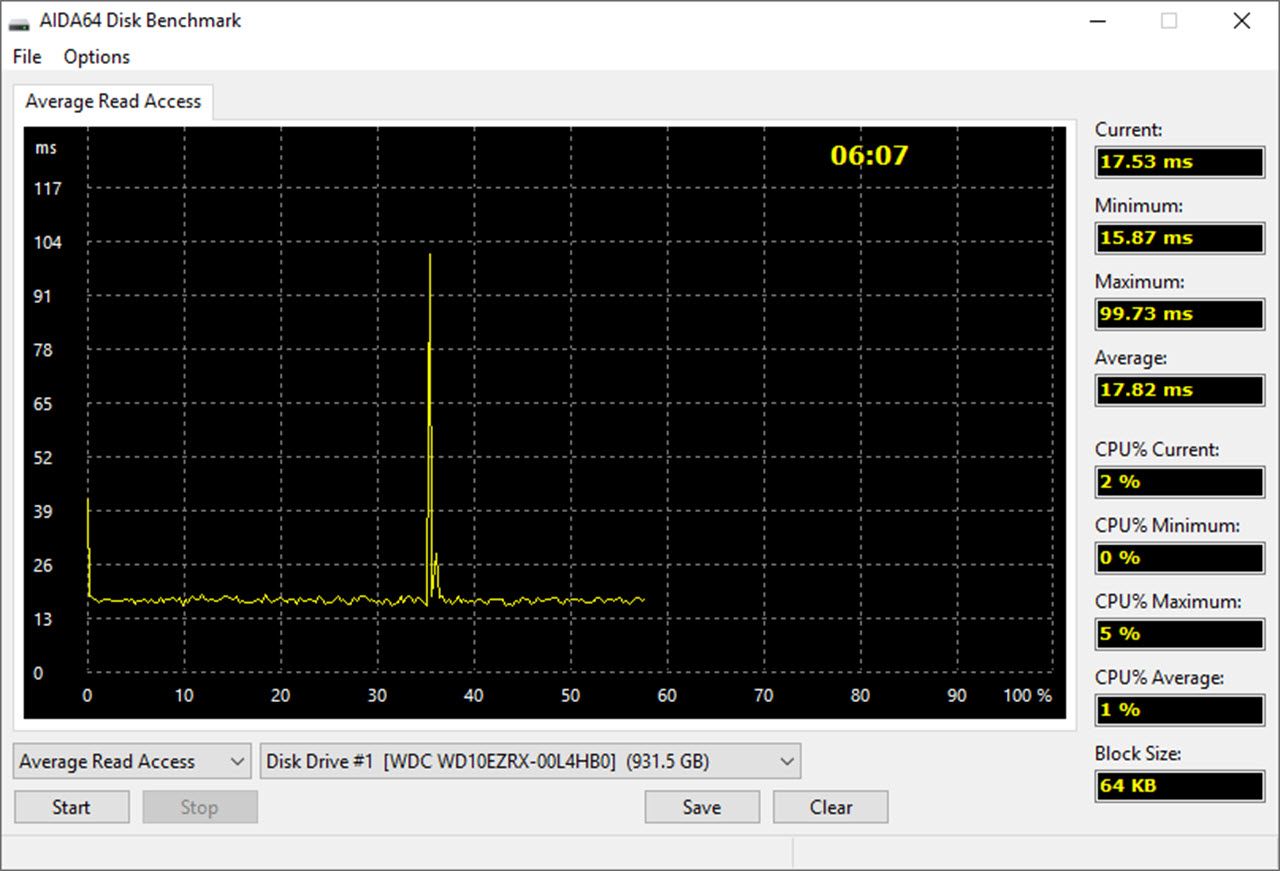This screenshot has height=871, width=1280.
Task: Click the elapsed time display 06:07
Action: coord(869,156)
